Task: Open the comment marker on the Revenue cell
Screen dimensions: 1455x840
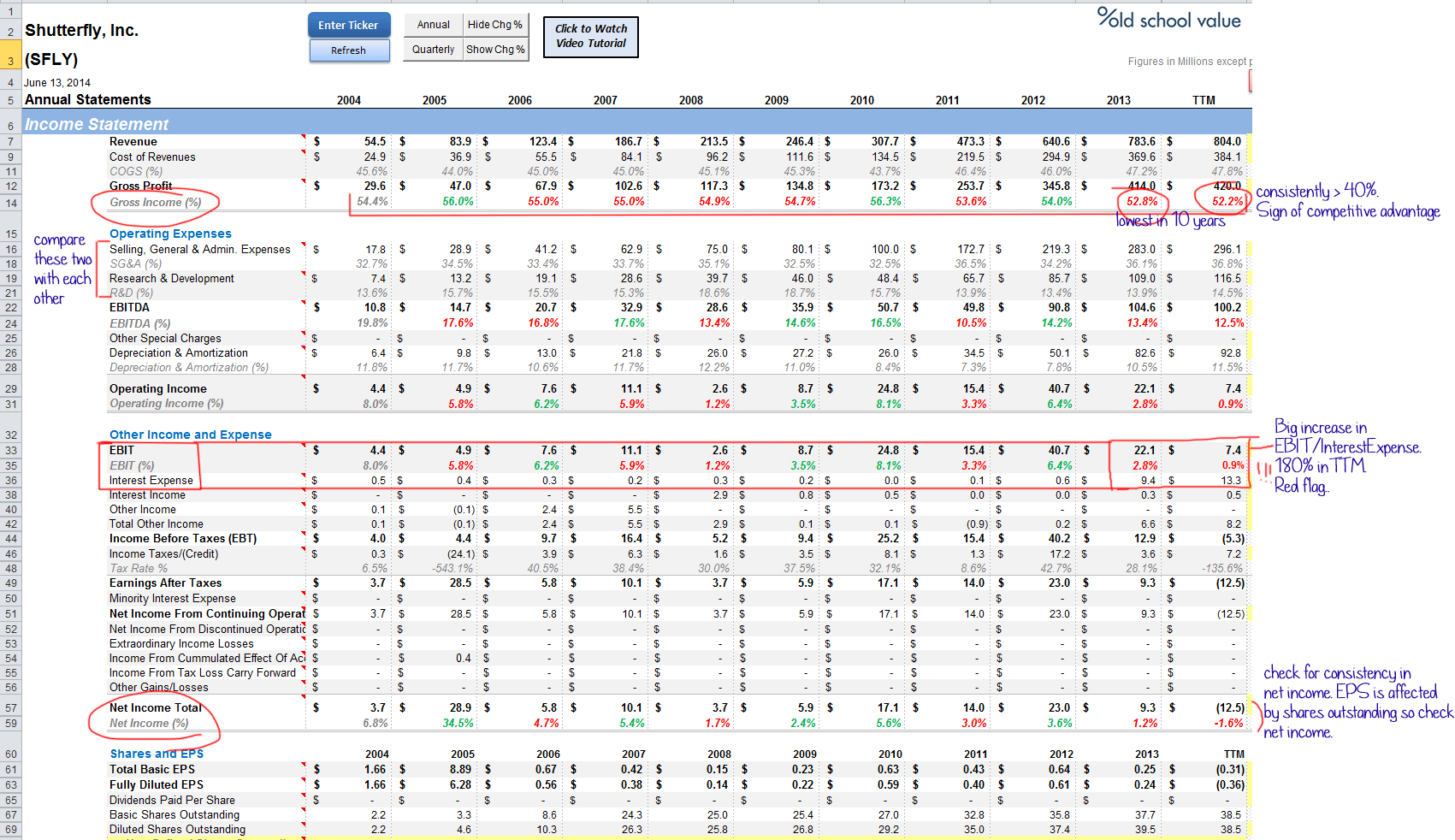Action: [305, 137]
